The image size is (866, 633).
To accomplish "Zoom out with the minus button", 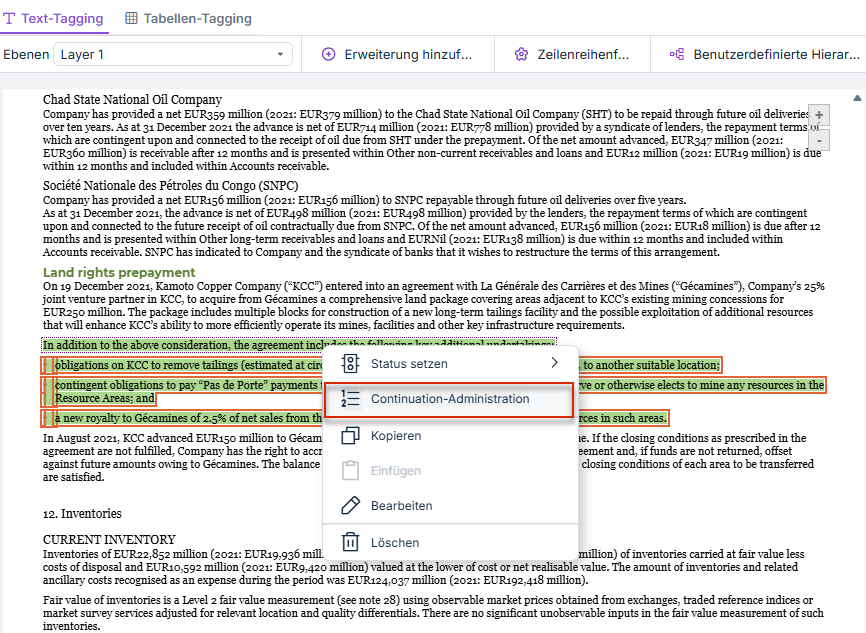I will click(819, 140).
